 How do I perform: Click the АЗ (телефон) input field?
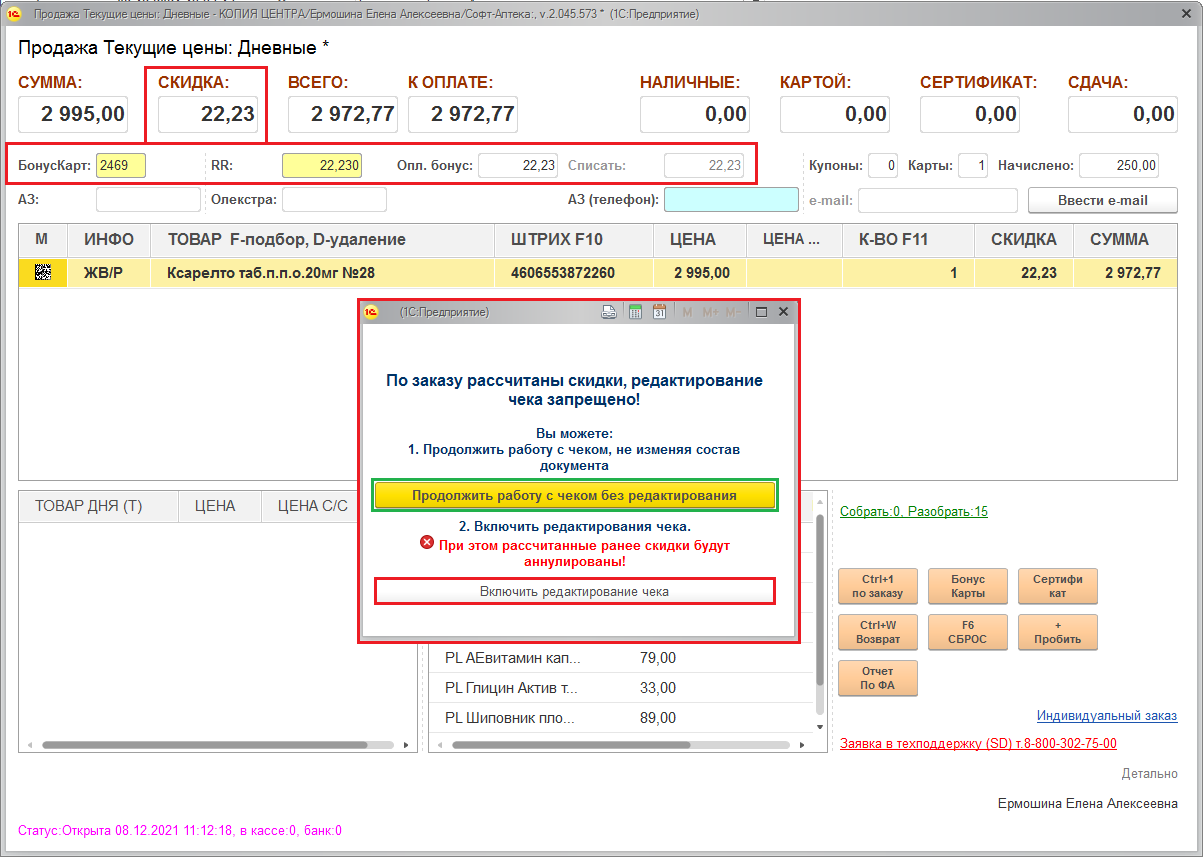point(731,200)
